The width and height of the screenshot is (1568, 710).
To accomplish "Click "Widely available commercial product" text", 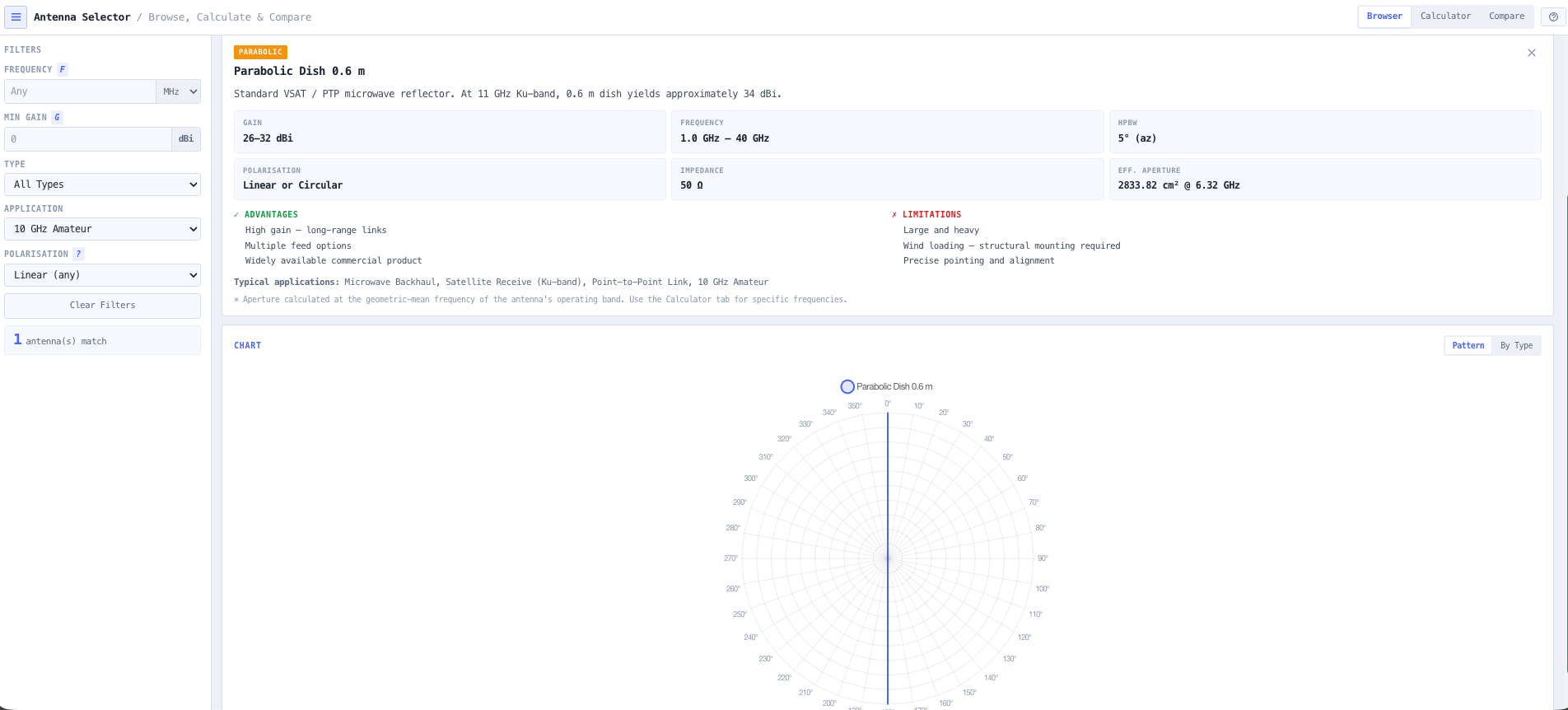I will coord(334,260).
